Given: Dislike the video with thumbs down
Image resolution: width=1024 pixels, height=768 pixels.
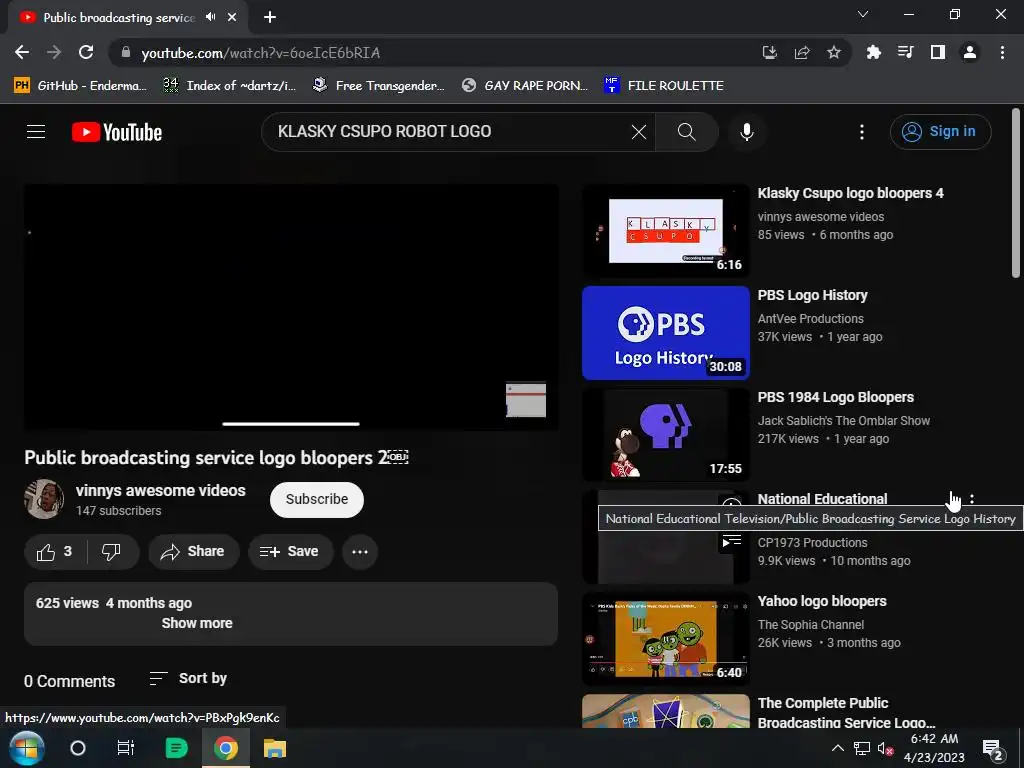Looking at the screenshot, I should (x=112, y=552).
